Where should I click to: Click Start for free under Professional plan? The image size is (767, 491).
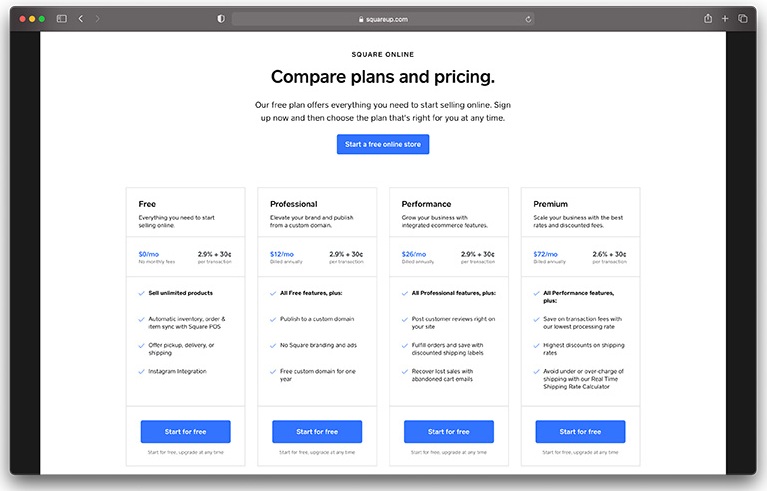[x=317, y=432]
